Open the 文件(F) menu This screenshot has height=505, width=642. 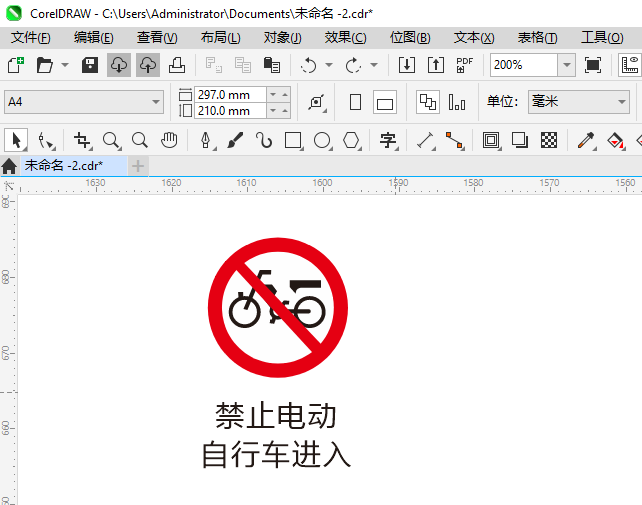(30, 38)
